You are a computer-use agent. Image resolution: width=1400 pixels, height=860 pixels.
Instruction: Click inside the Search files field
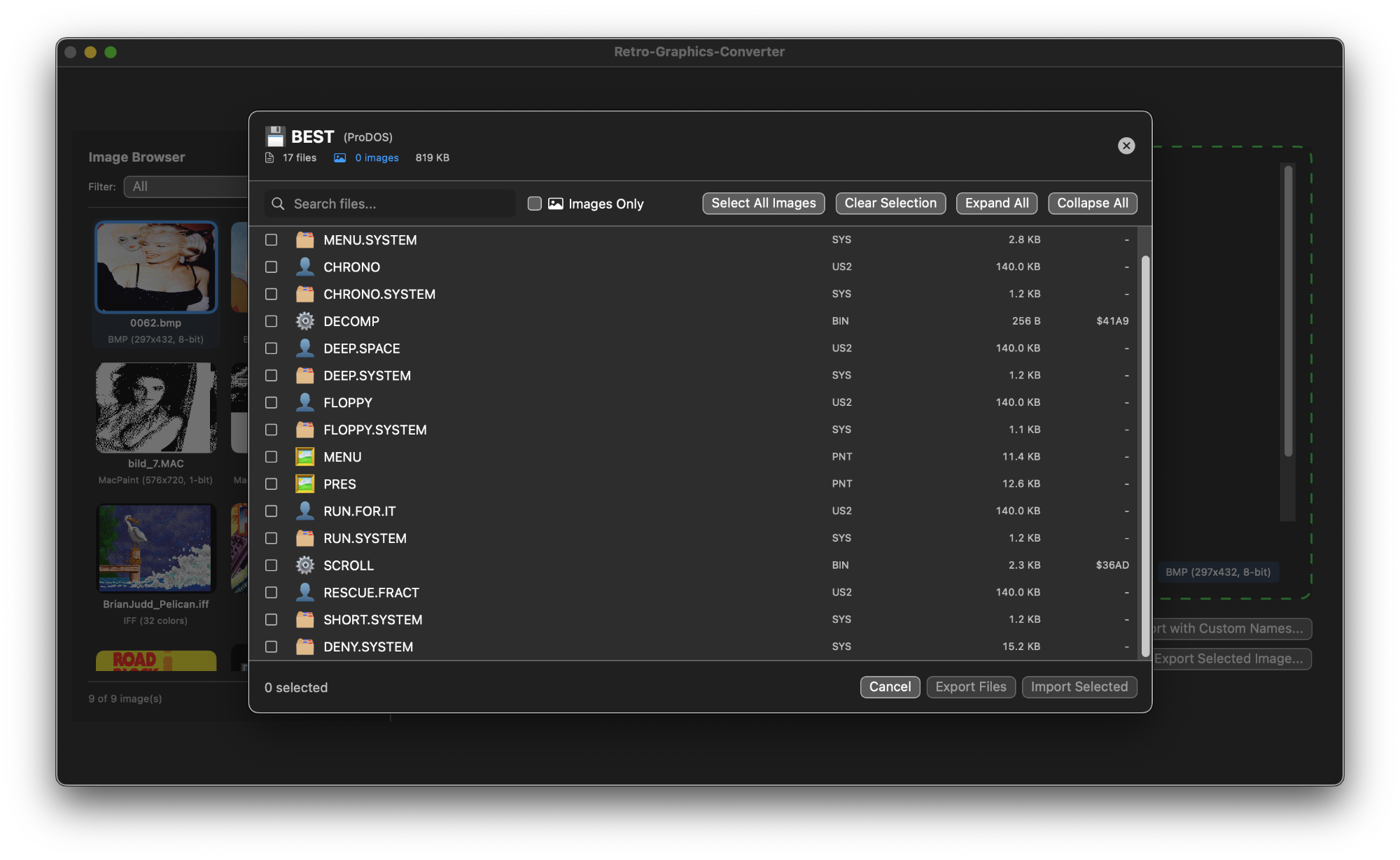pyautogui.click(x=392, y=204)
